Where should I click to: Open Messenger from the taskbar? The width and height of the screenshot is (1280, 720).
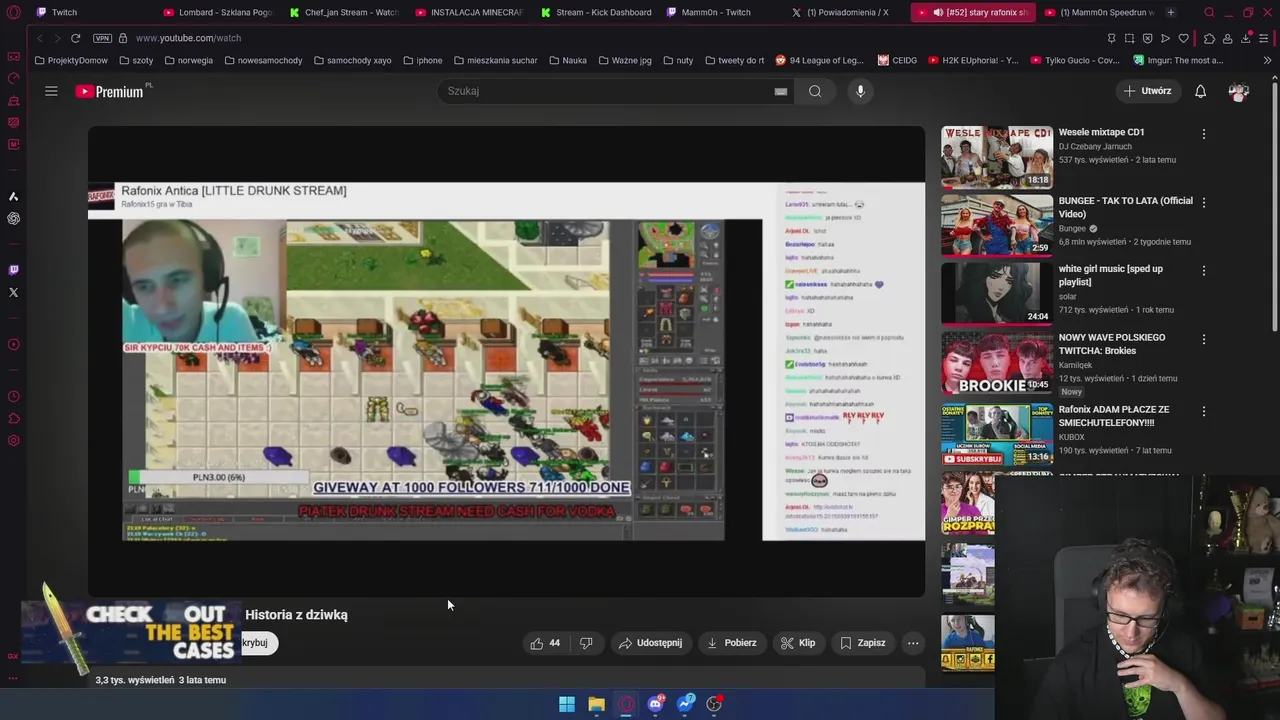(x=685, y=704)
